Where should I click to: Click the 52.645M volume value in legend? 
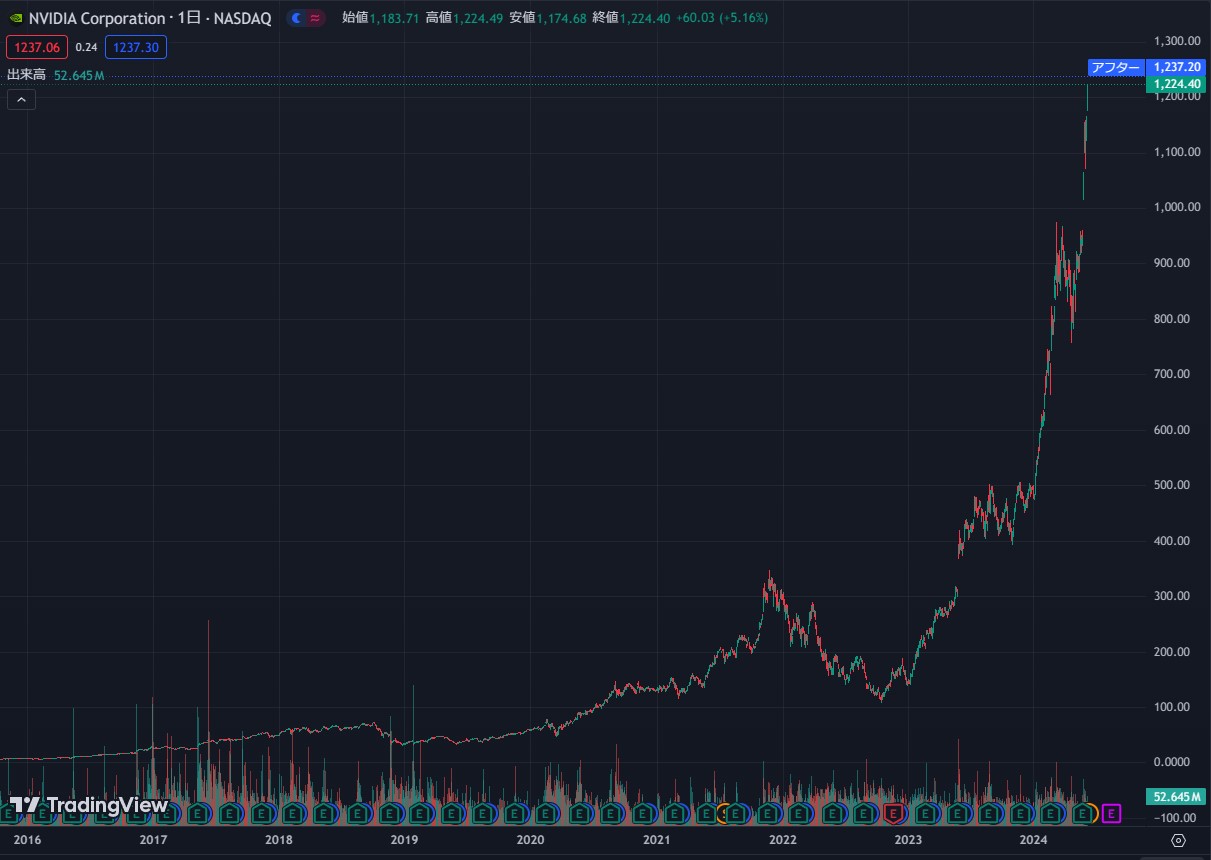79,76
